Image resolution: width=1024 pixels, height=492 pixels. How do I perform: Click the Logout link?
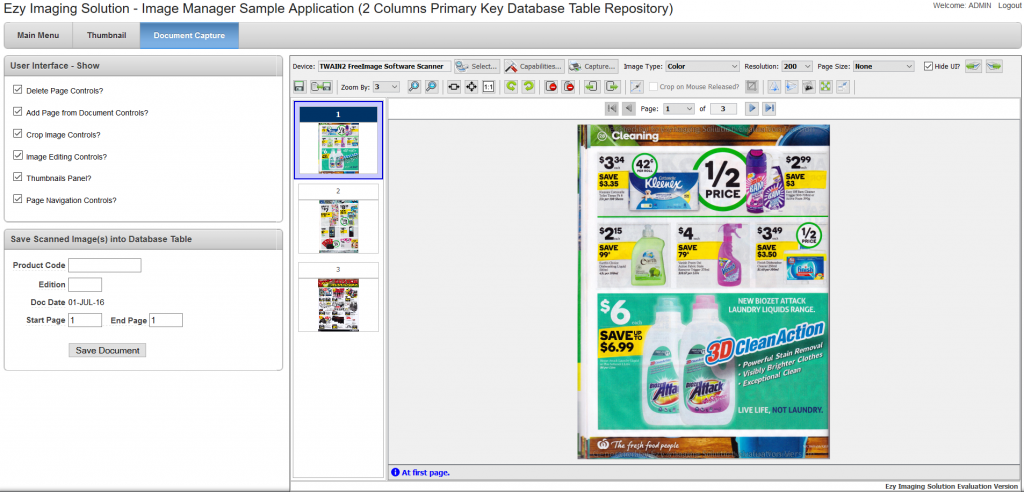coord(1009,5)
